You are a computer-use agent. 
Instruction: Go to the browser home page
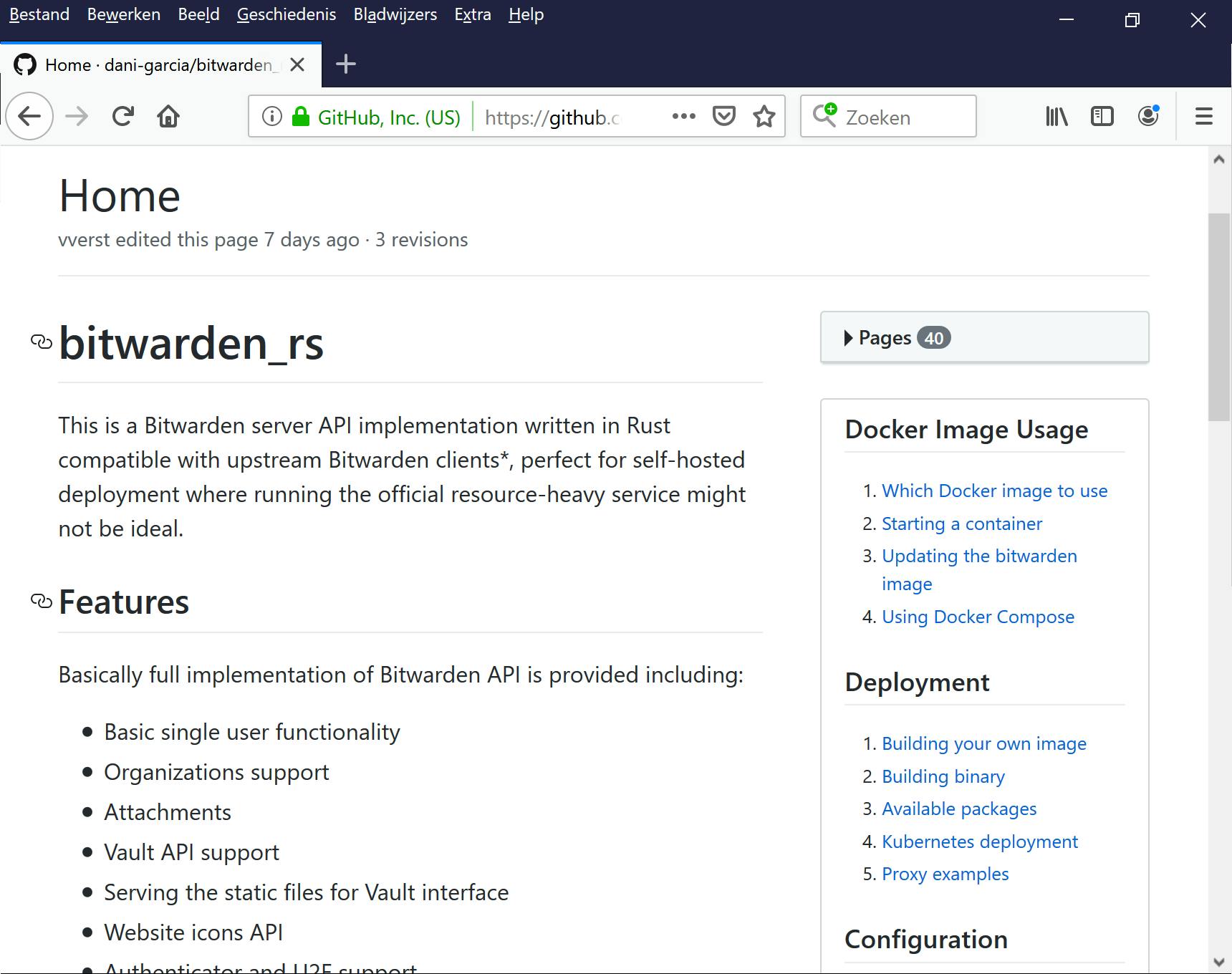click(x=168, y=116)
